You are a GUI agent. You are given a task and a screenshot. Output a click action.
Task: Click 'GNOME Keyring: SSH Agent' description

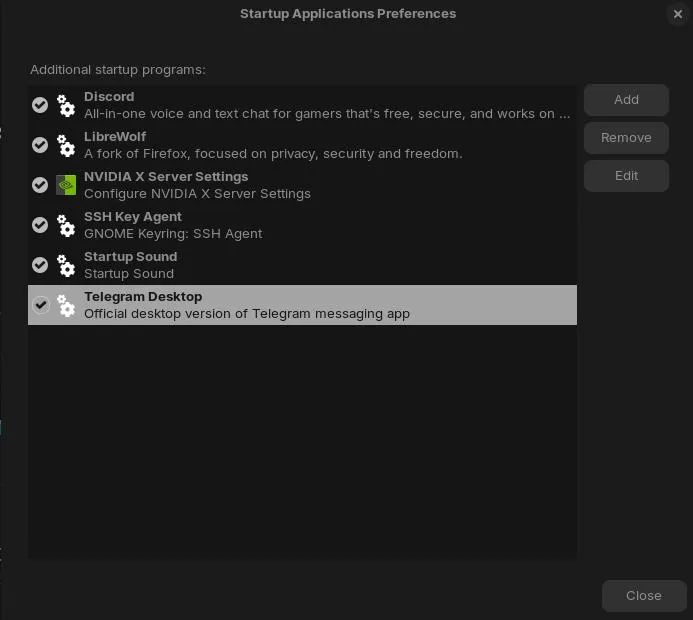(173, 234)
